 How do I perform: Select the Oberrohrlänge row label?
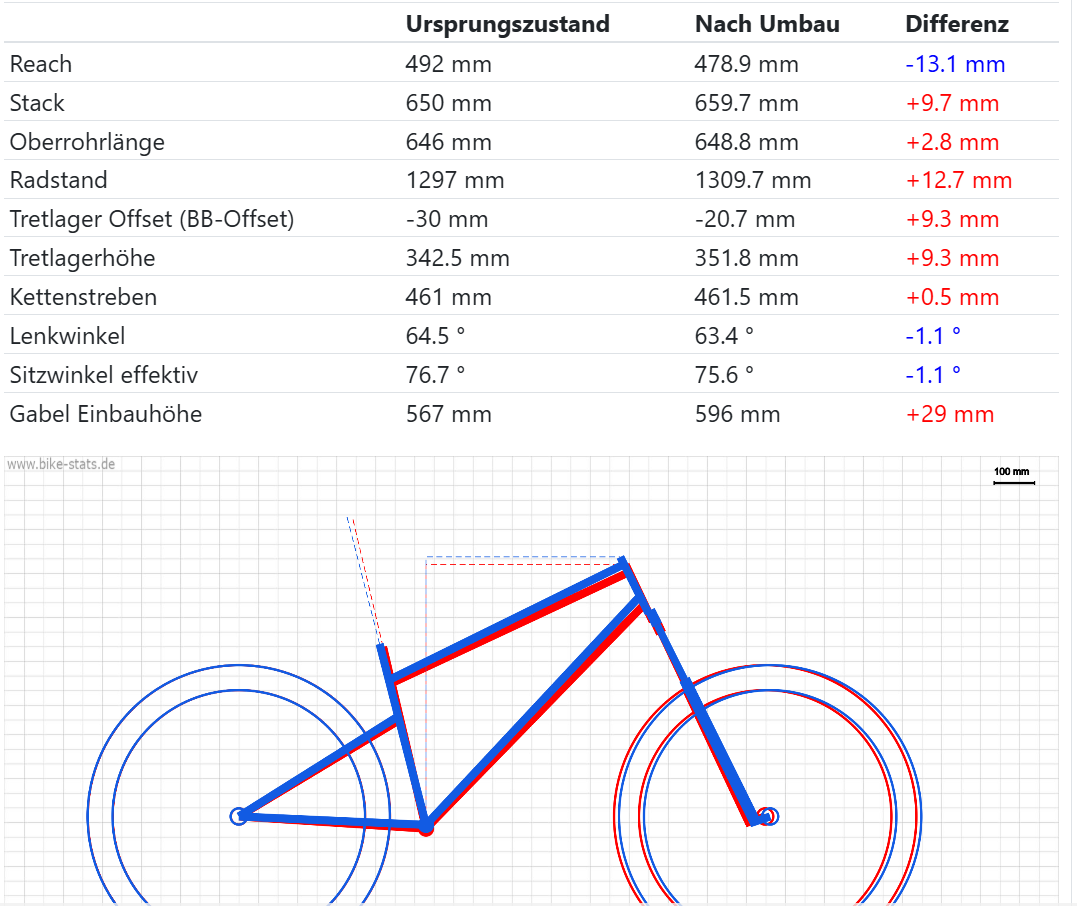pyautogui.click(x=87, y=143)
